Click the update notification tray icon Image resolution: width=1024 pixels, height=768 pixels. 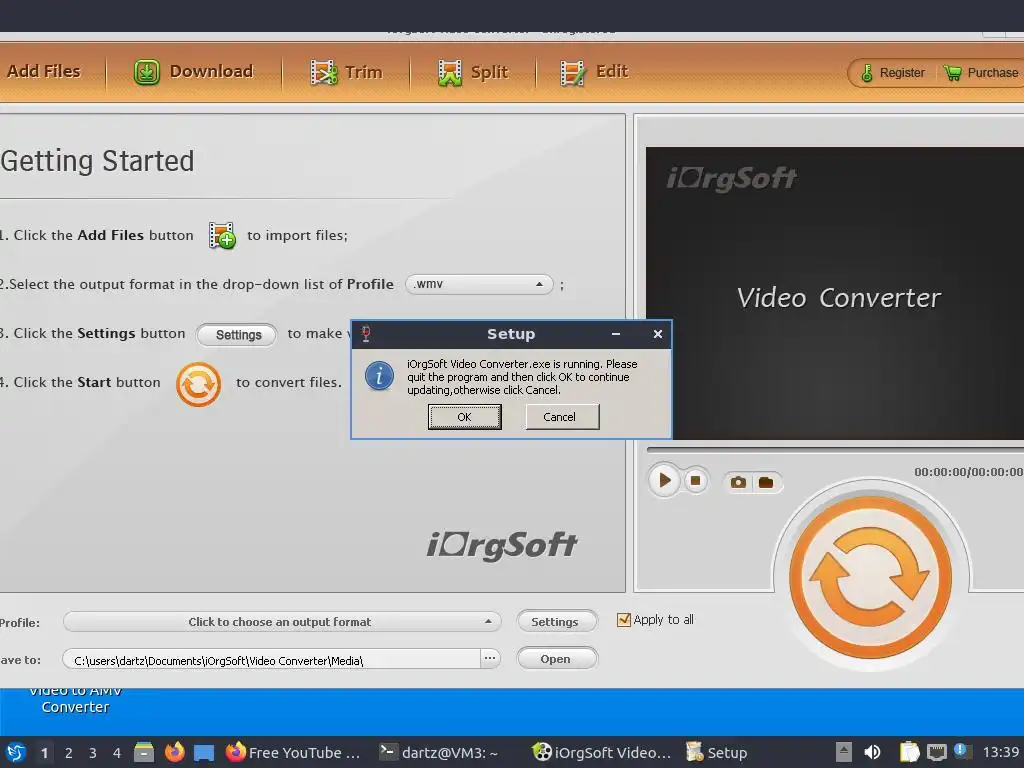(x=961, y=751)
